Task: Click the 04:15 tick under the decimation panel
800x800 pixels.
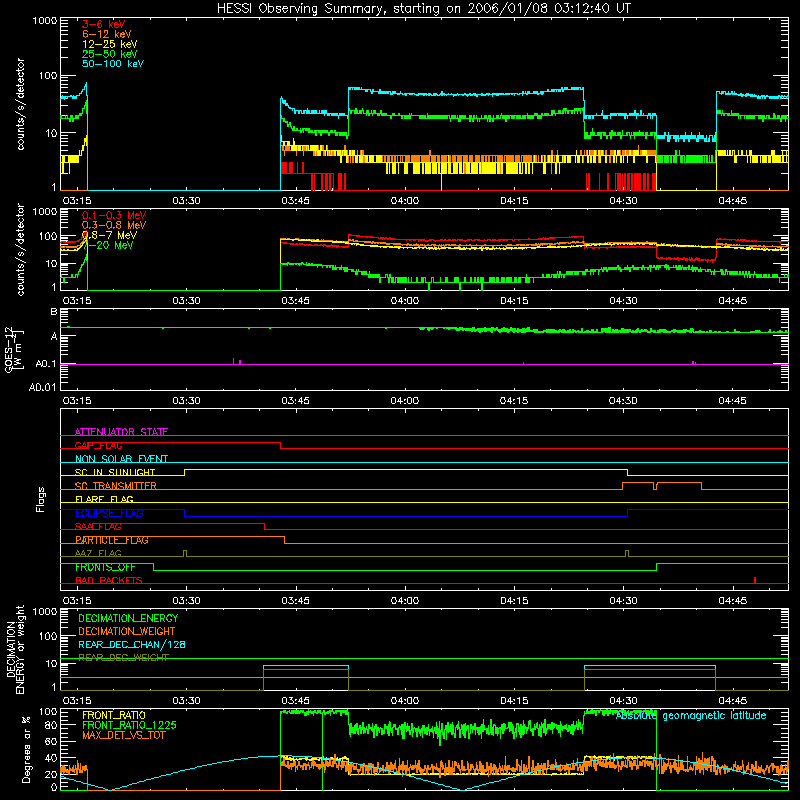Action: [x=514, y=701]
